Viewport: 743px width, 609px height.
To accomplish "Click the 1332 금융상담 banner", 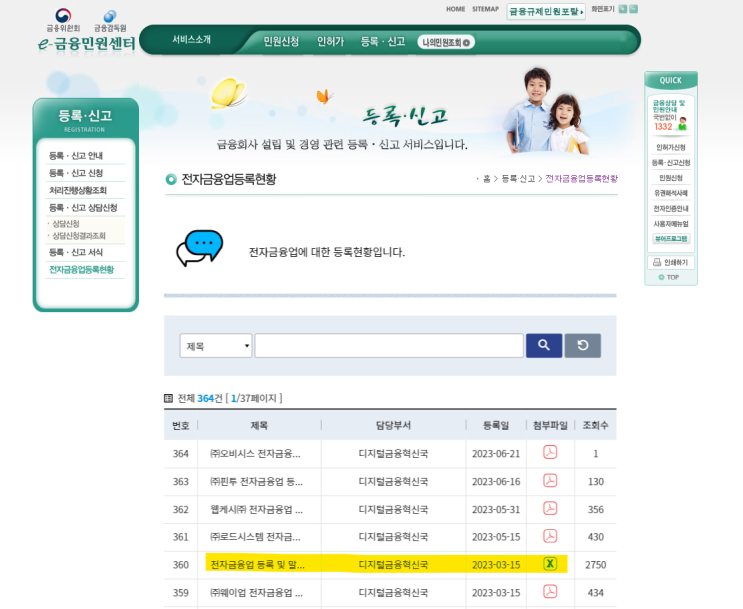I will coord(670,115).
